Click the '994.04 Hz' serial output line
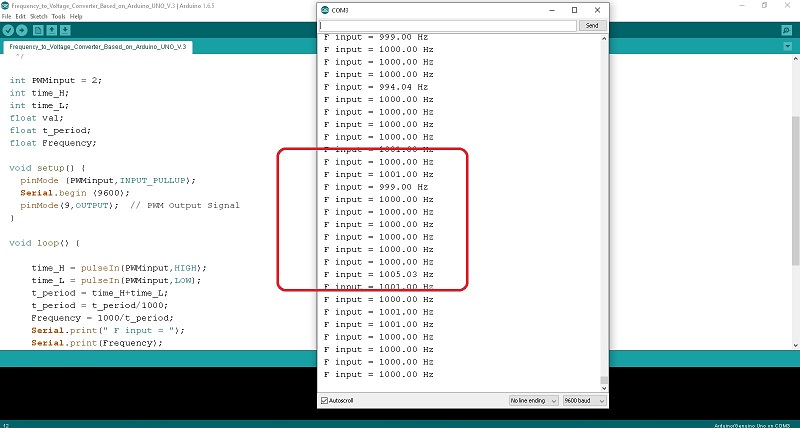The image size is (800, 428). (376, 87)
